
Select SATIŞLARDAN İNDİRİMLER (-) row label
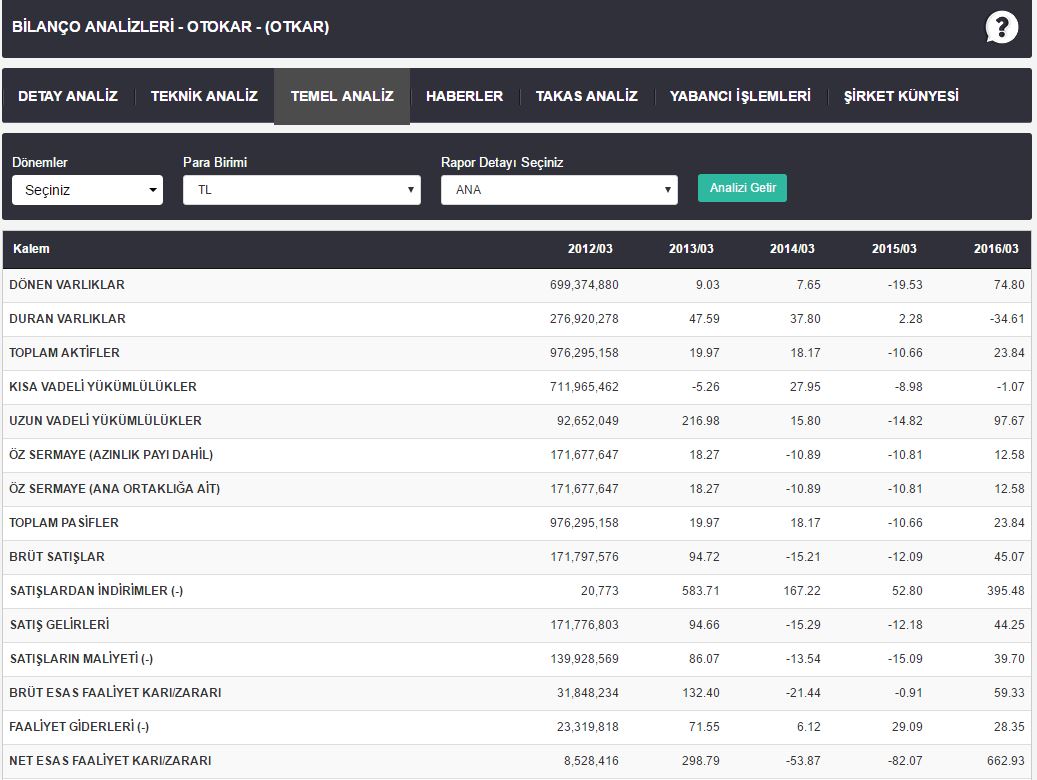point(97,591)
